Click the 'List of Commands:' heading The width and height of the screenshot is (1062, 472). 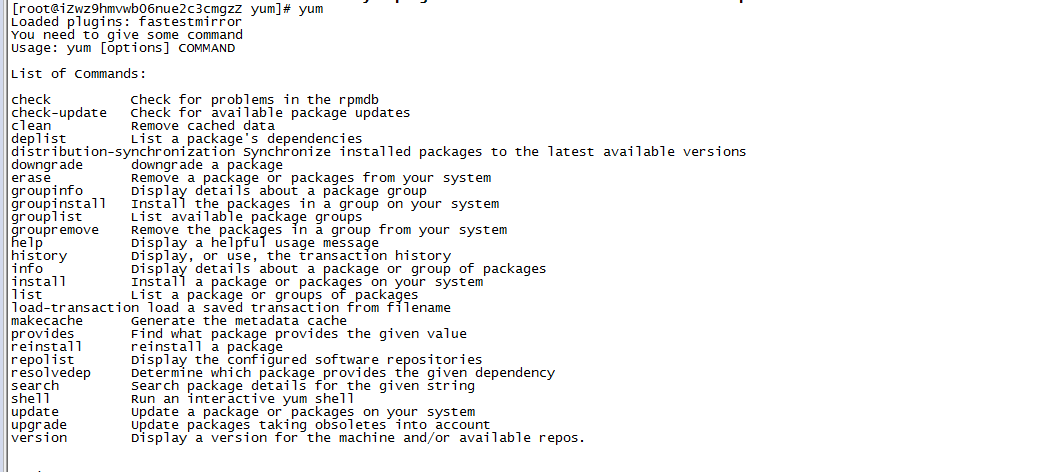pyautogui.click(x=79, y=74)
